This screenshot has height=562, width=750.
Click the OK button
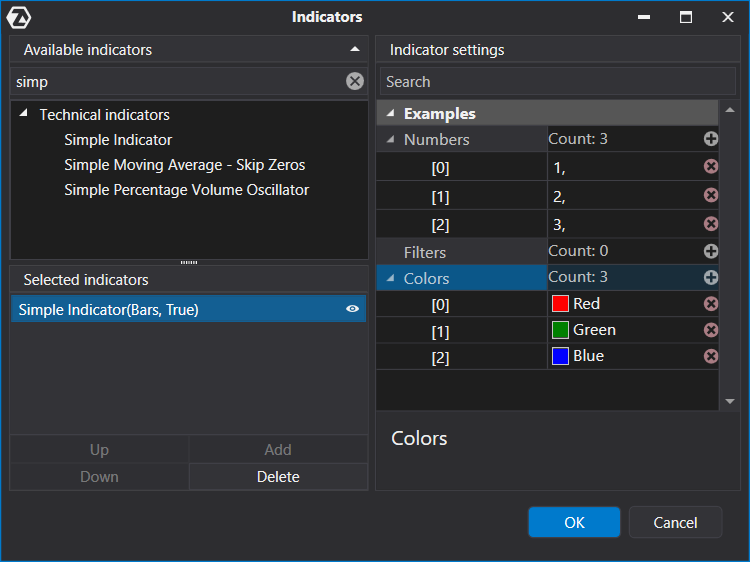(x=574, y=522)
